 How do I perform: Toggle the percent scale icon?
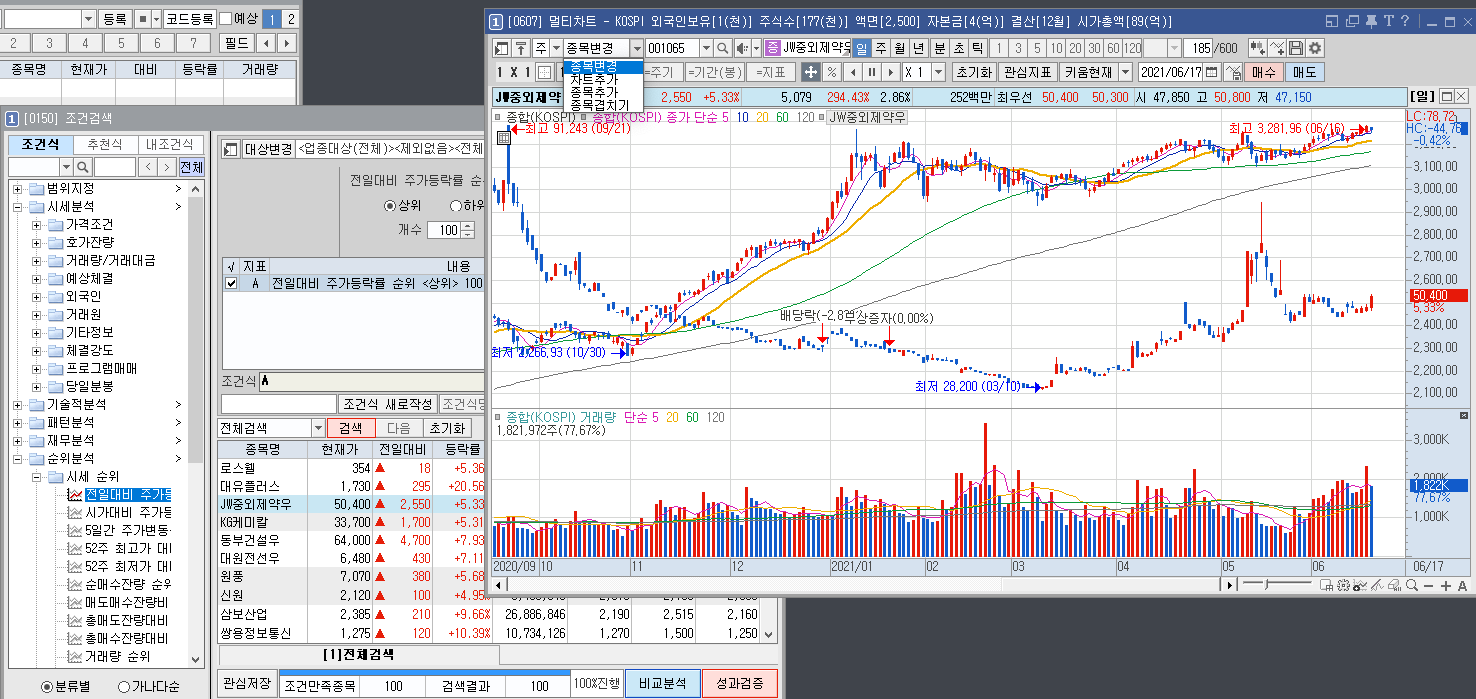pos(831,72)
